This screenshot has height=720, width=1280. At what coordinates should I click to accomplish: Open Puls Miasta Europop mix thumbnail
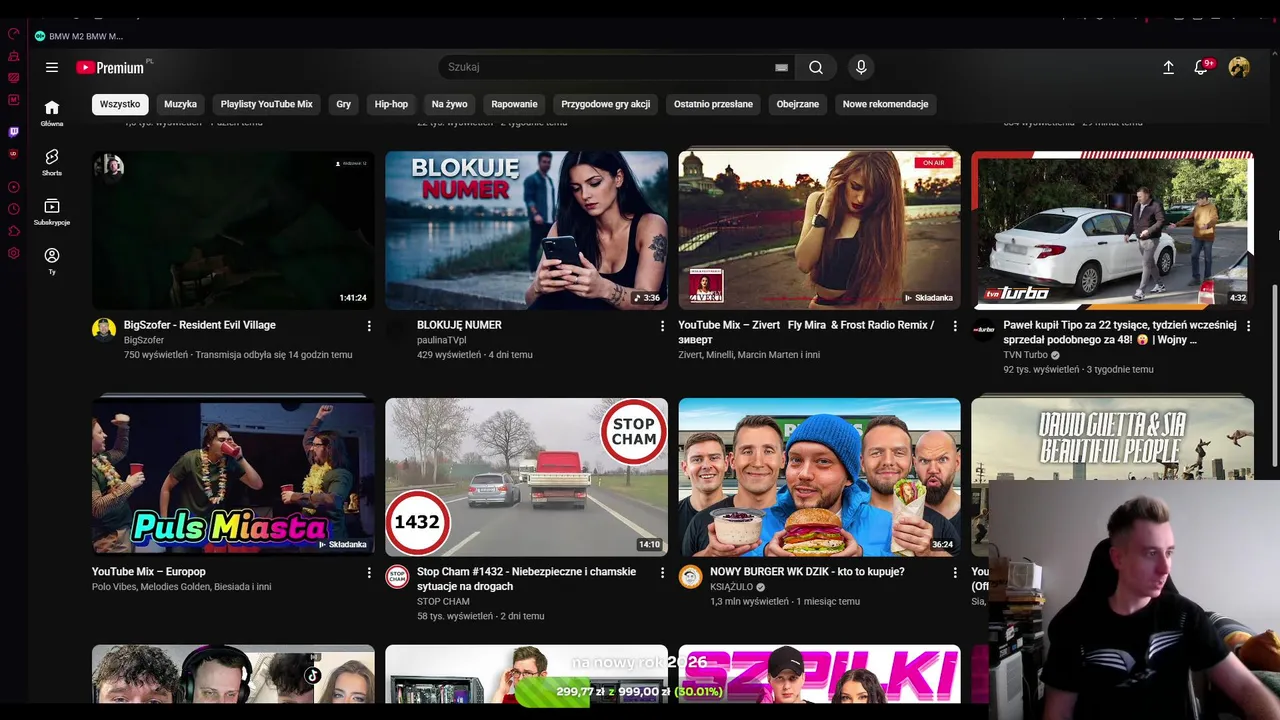tap(233, 477)
